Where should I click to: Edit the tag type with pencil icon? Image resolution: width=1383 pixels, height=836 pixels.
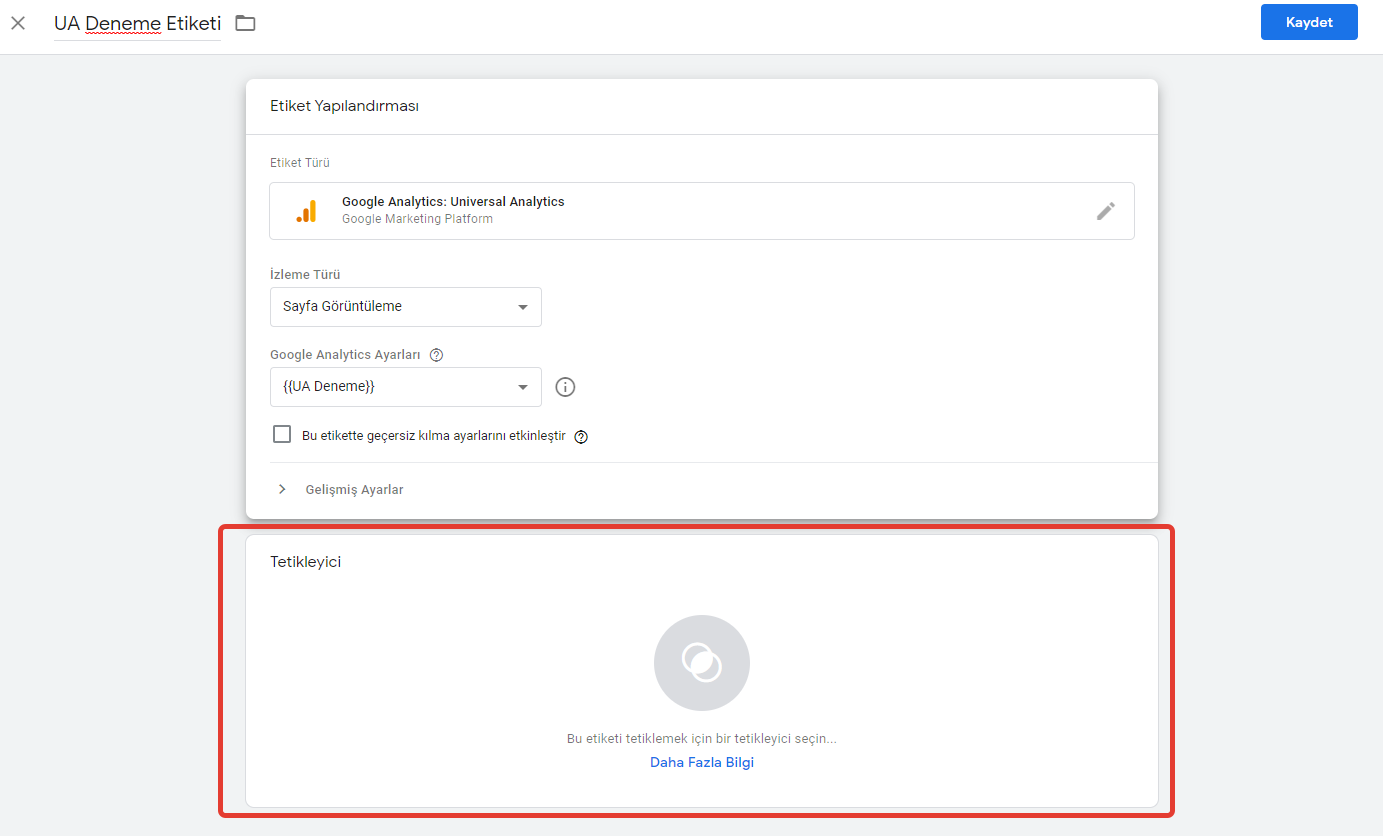point(1105,211)
